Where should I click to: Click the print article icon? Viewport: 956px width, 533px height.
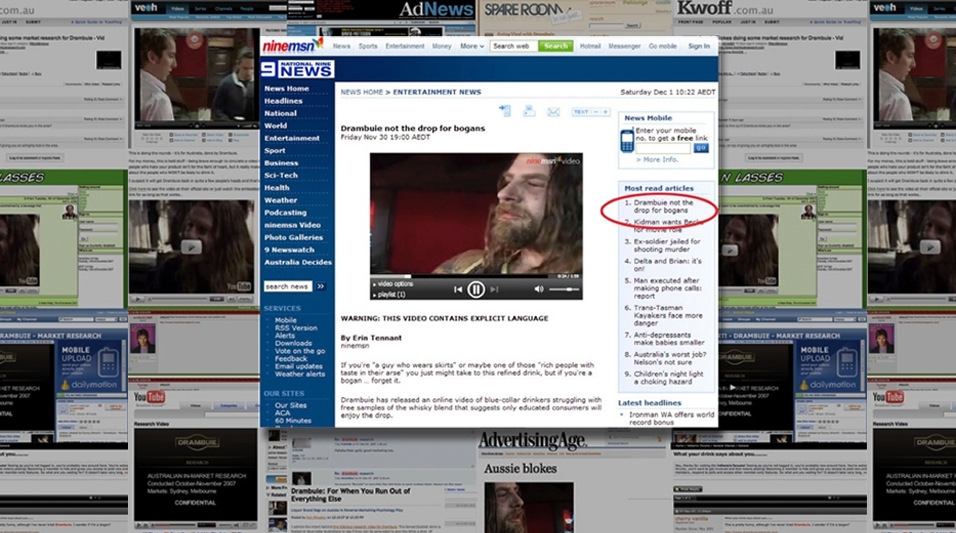(529, 110)
